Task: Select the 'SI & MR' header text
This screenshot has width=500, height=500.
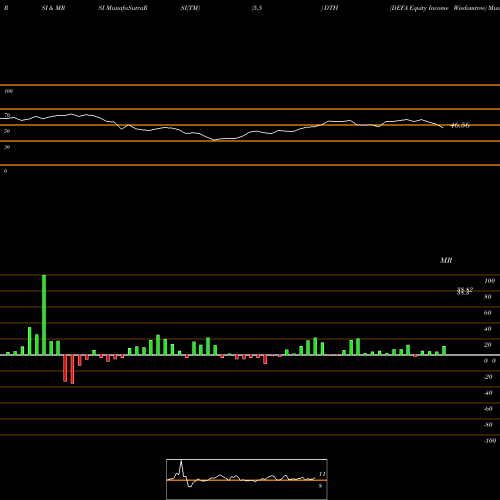Action: 53,8
